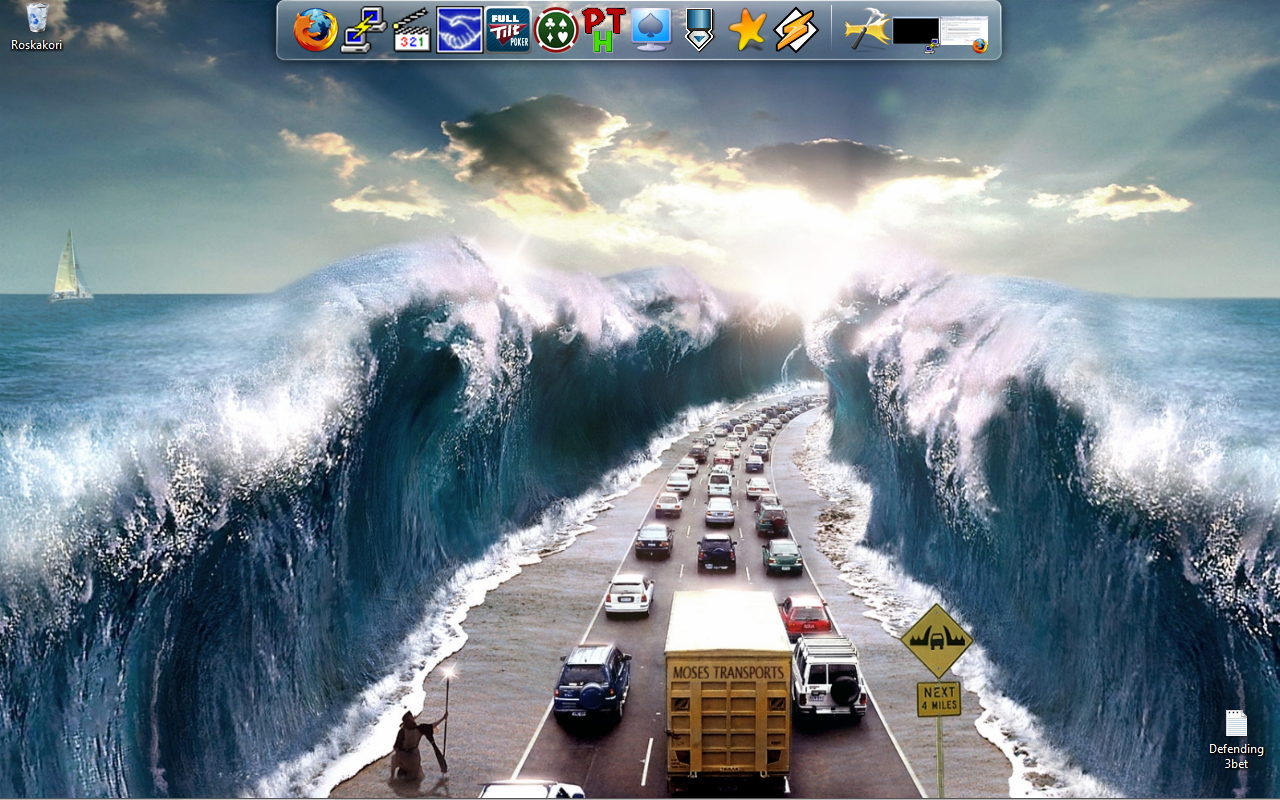
Task: Click the dock's vertical separator line
Action: 831,30
